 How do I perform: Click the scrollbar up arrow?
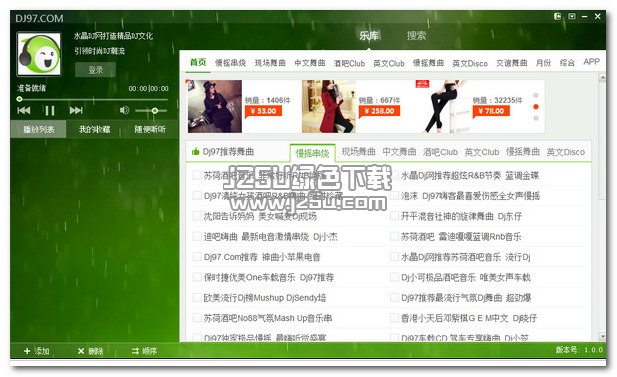(x=602, y=78)
